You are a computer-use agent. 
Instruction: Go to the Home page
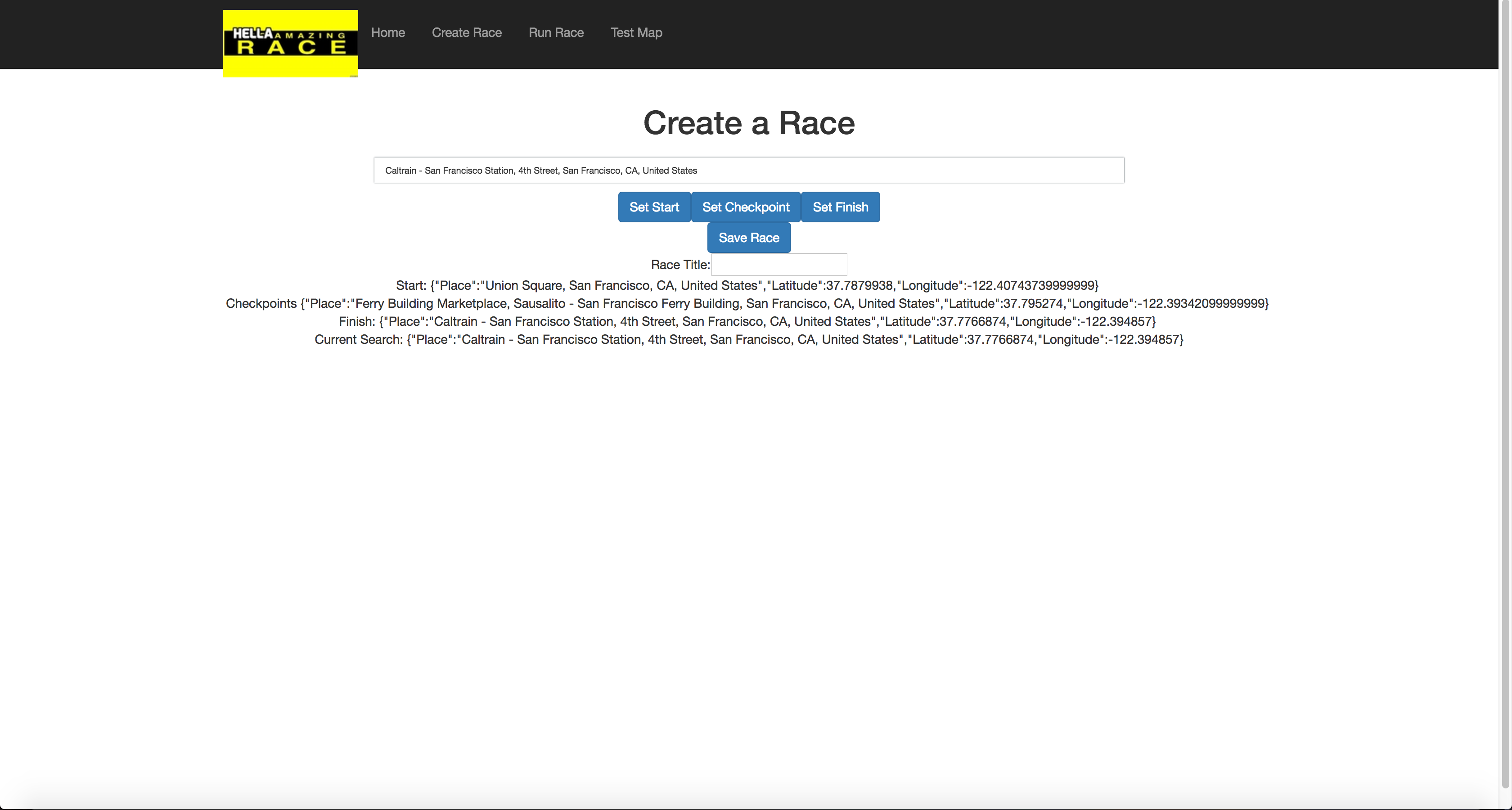387,32
